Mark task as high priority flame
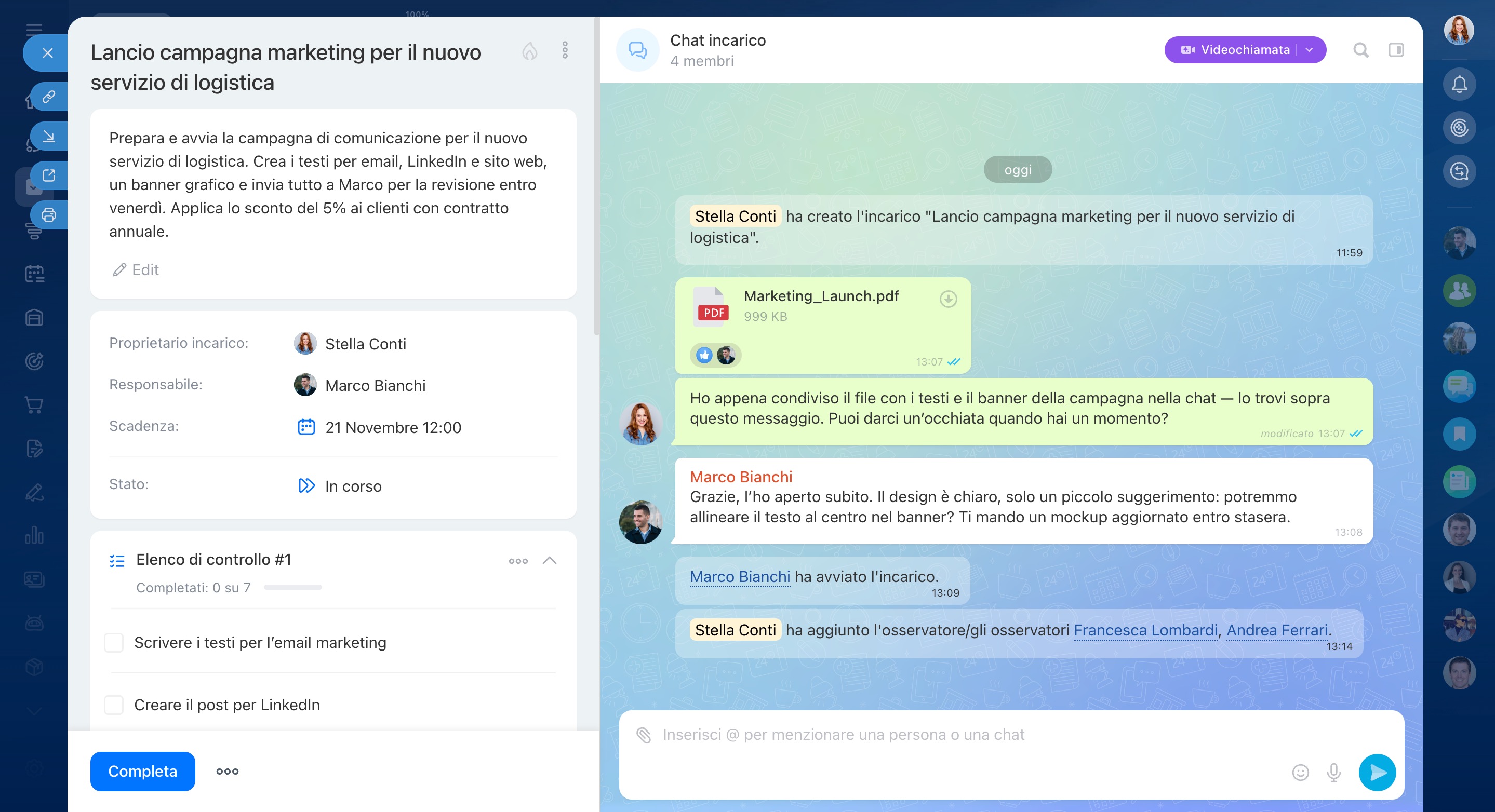This screenshot has width=1495, height=812. click(529, 51)
